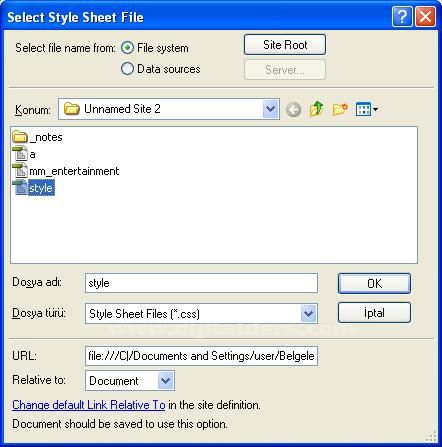Follow the Change default Link Relative To link
This screenshot has height=447, width=442.
coord(89,405)
